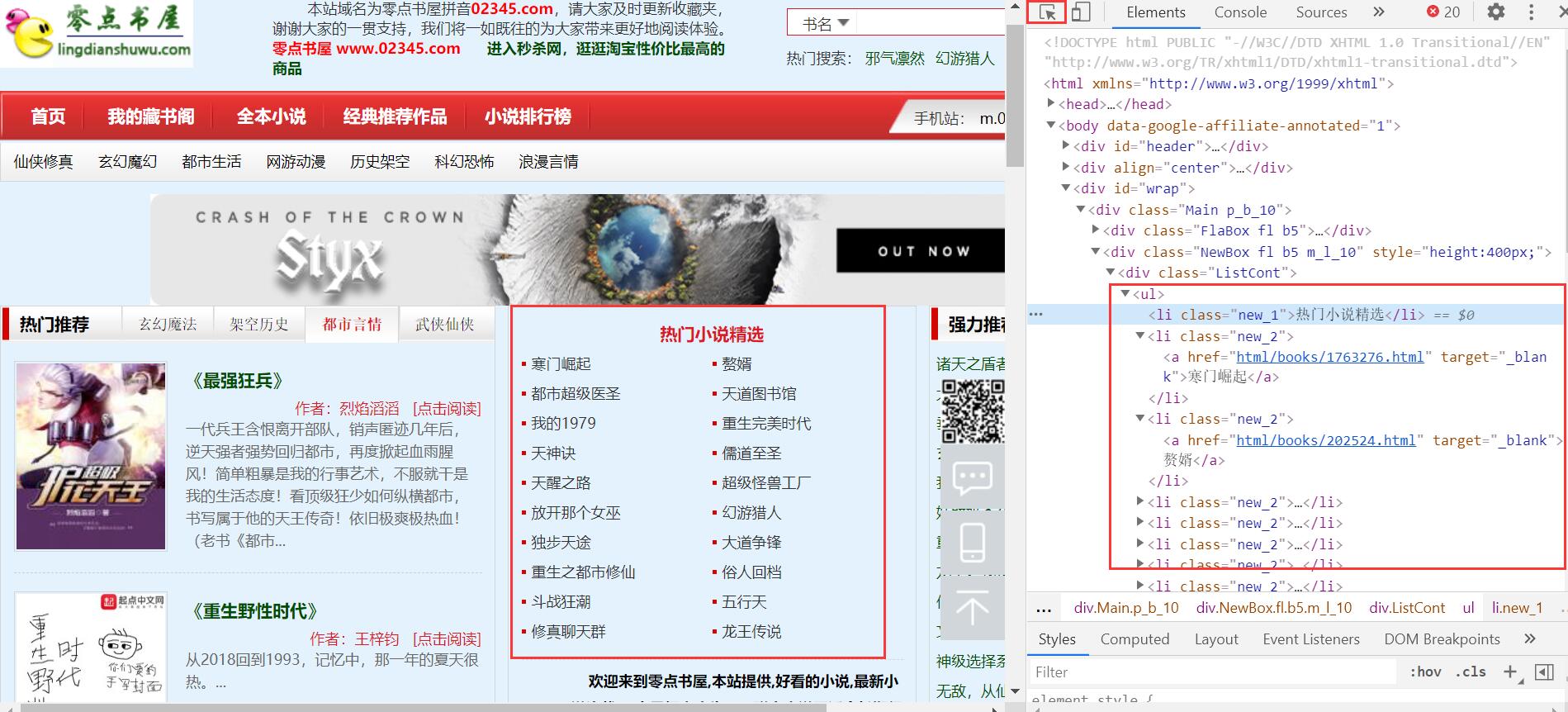Open the DevTools three-dot customize menu
Image resolution: width=1568 pixels, height=712 pixels.
coord(1532,12)
